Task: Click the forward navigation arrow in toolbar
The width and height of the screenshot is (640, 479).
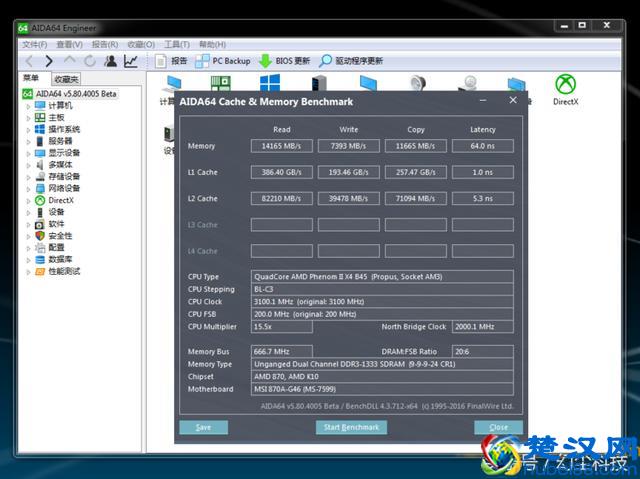Action: [x=49, y=61]
